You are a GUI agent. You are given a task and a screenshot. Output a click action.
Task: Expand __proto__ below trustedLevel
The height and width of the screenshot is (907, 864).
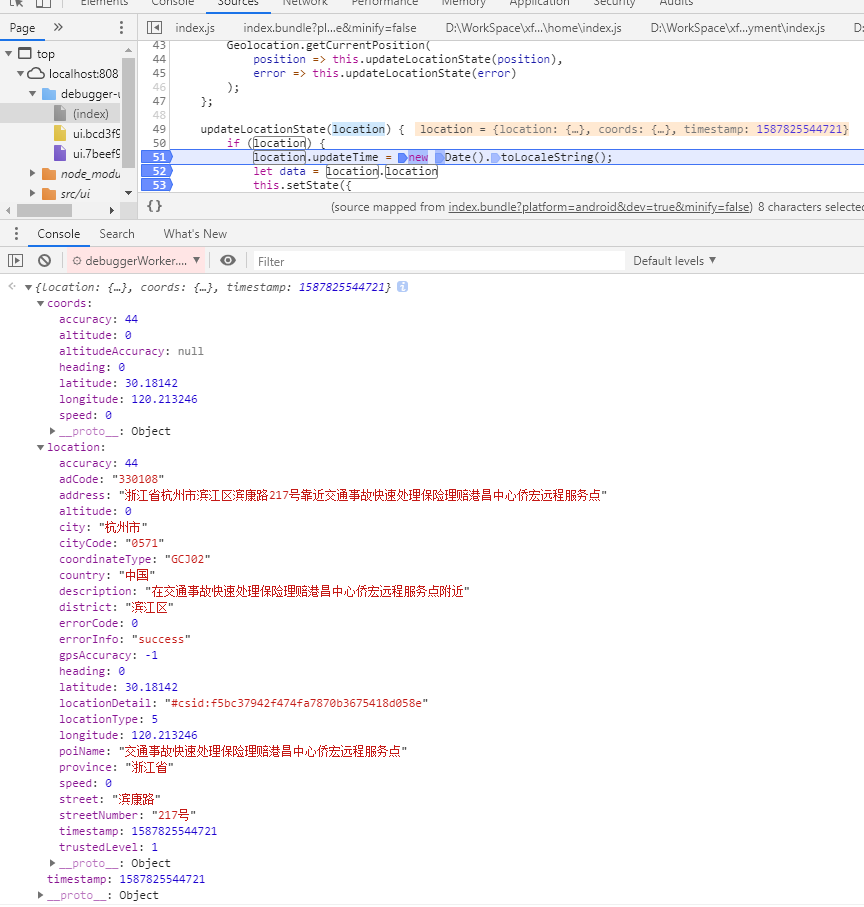click(53, 863)
